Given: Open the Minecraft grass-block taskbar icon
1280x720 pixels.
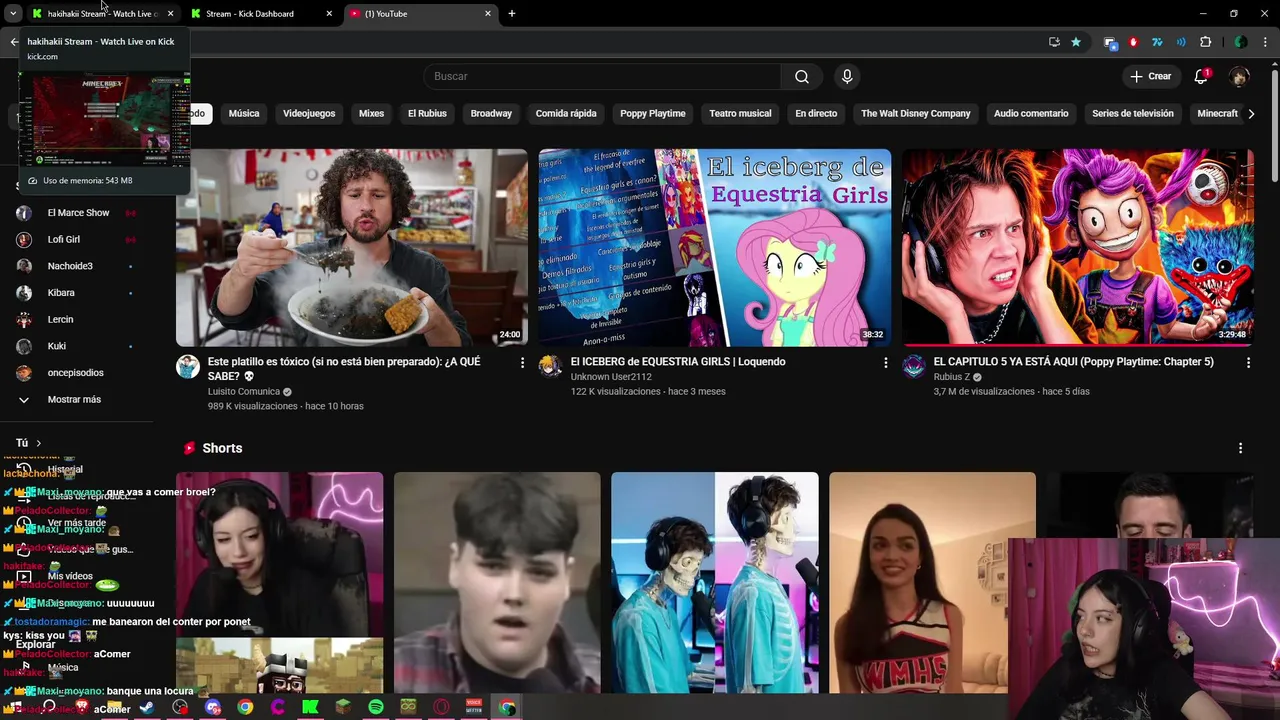Looking at the screenshot, I should pos(343,707).
